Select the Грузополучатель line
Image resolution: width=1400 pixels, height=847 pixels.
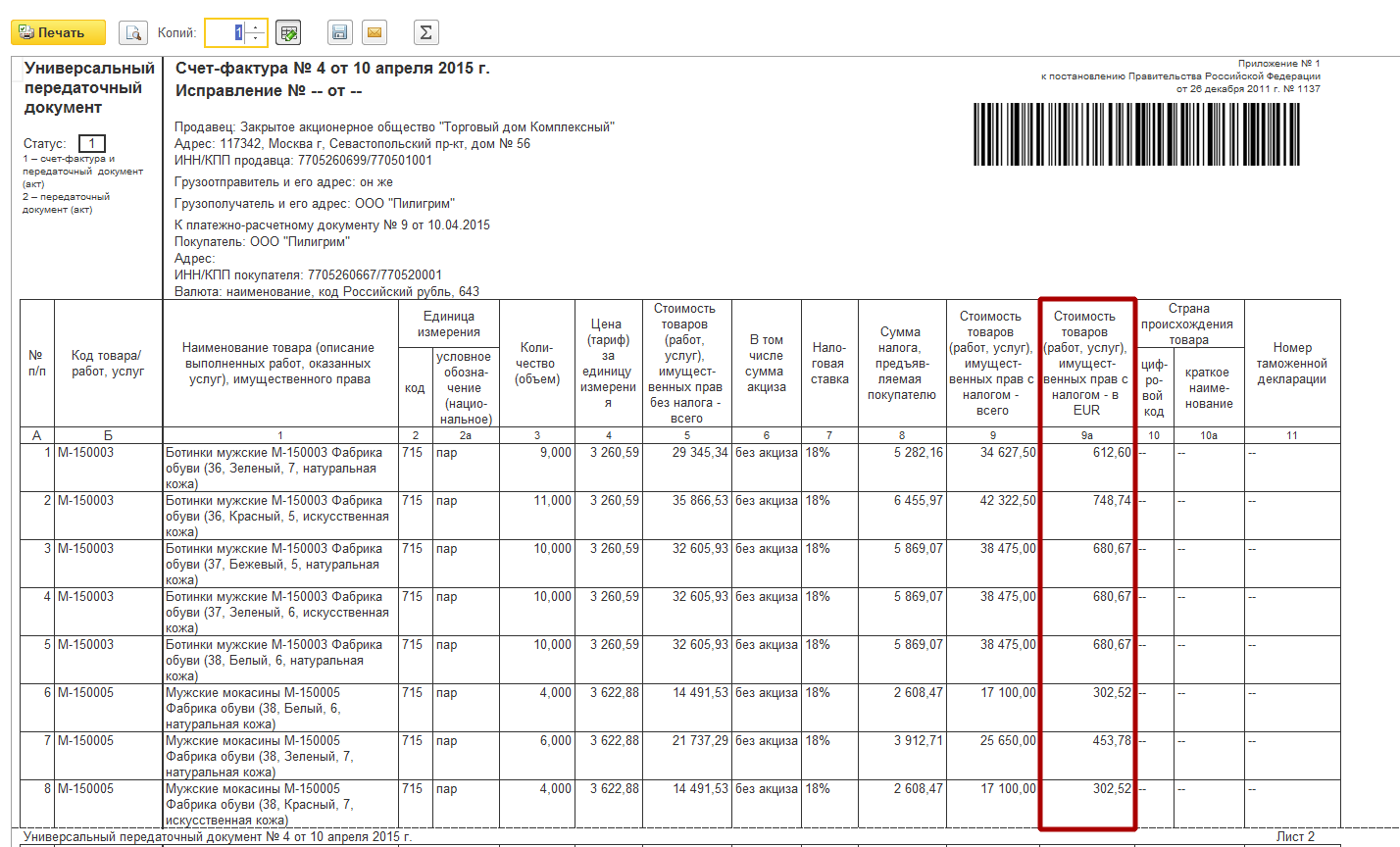click(314, 204)
